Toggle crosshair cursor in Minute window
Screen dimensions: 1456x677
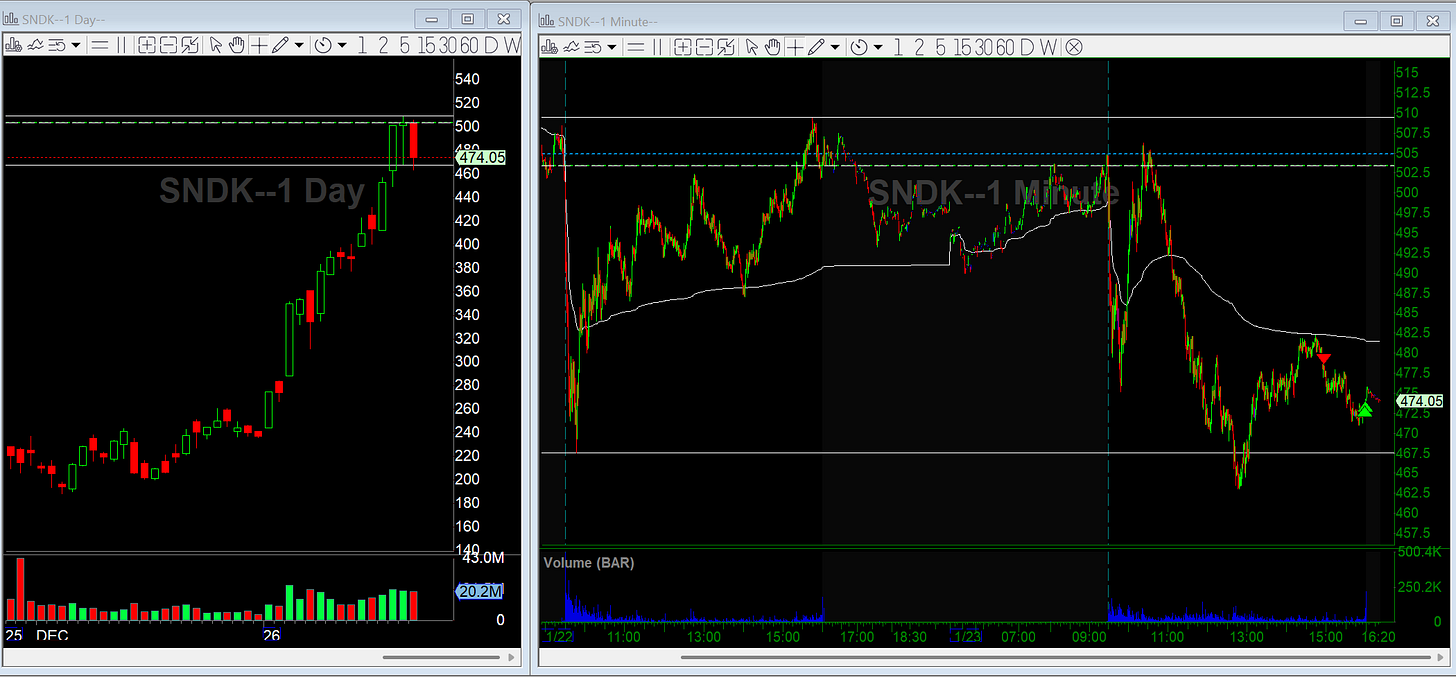point(795,45)
